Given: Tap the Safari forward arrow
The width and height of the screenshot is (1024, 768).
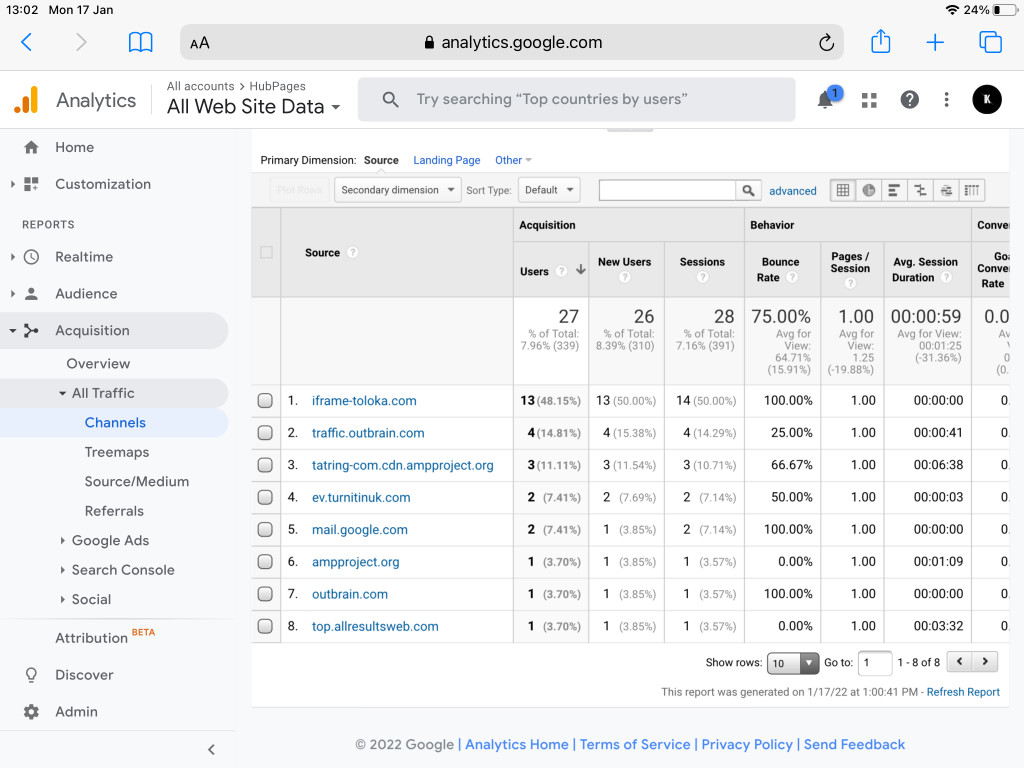Looking at the screenshot, I should click(x=81, y=42).
